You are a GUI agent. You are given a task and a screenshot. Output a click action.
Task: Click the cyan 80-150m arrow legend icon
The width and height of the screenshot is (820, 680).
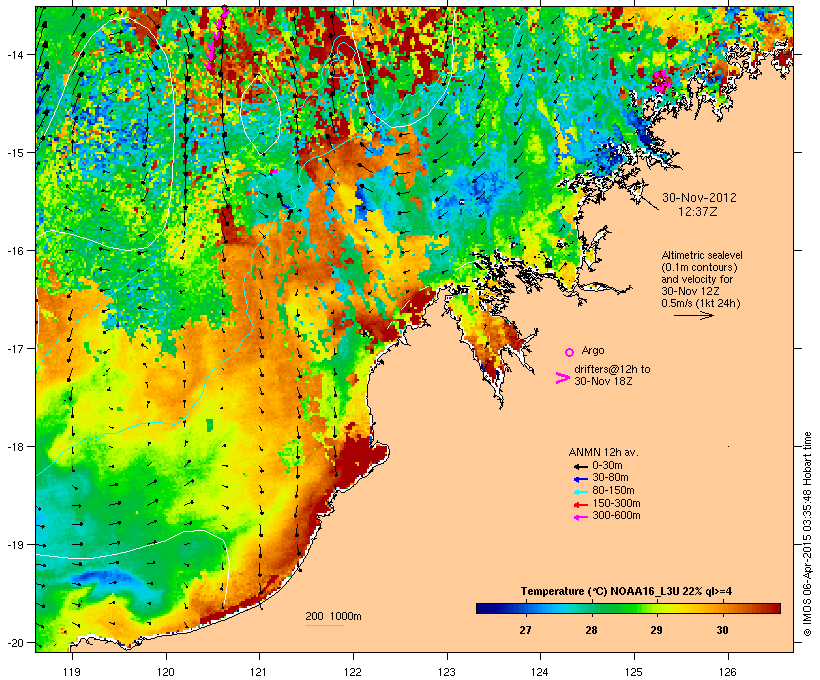click(580, 492)
